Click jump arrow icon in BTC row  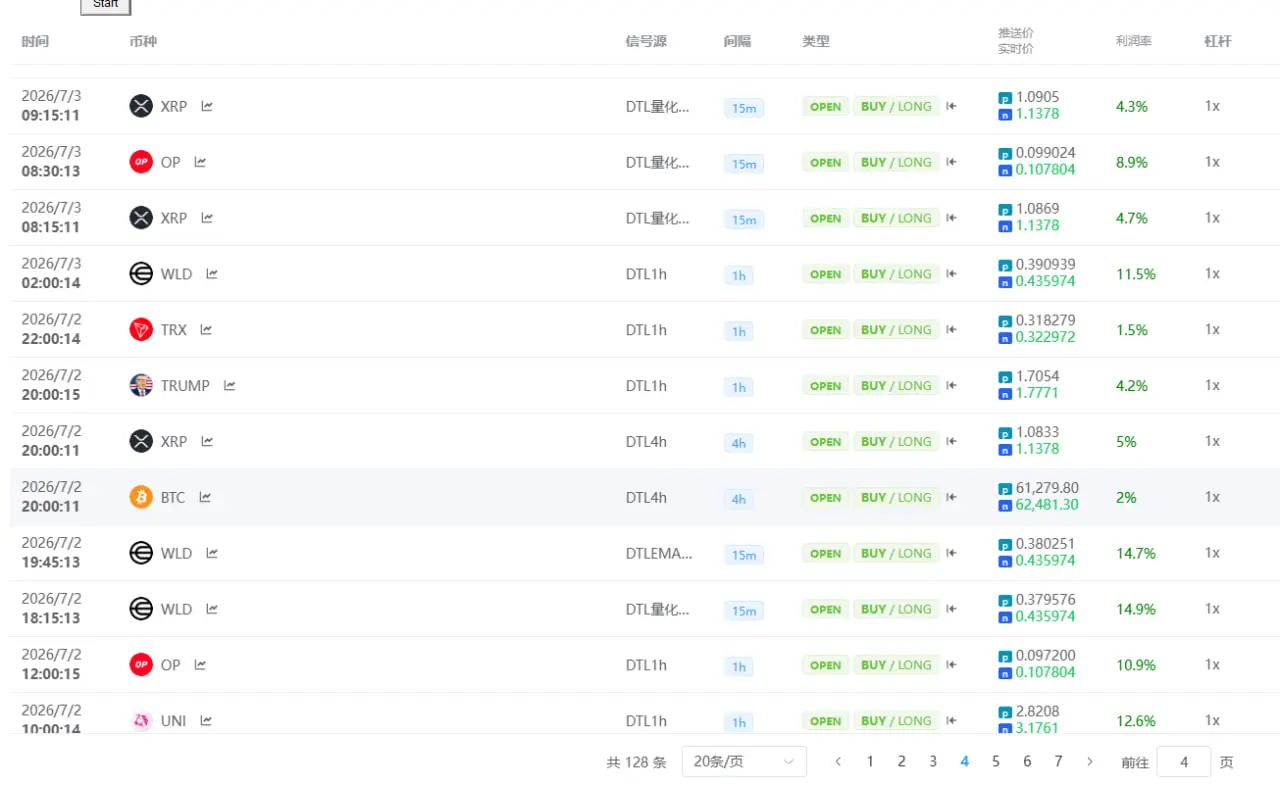coord(951,497)
